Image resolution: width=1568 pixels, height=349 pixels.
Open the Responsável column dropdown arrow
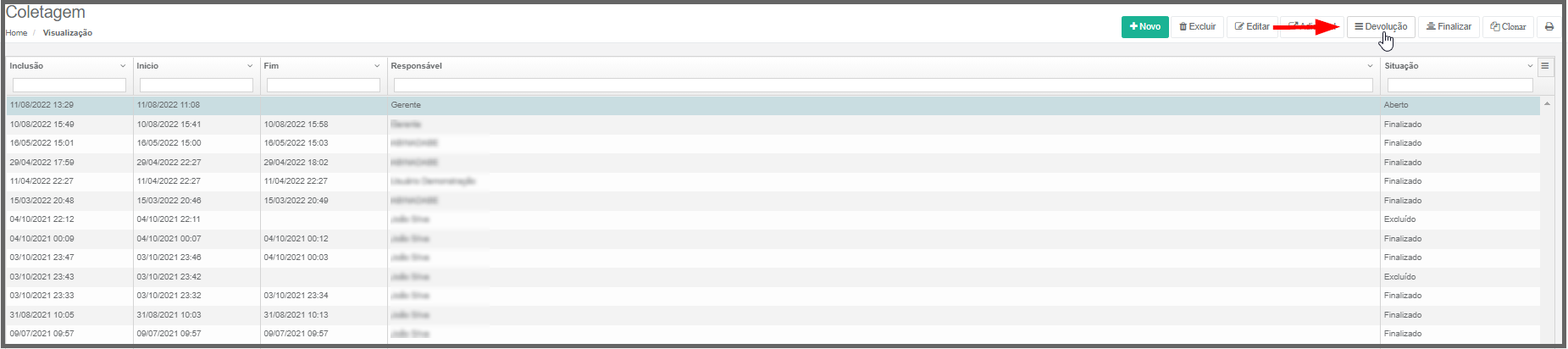[x=1371, y=66]
